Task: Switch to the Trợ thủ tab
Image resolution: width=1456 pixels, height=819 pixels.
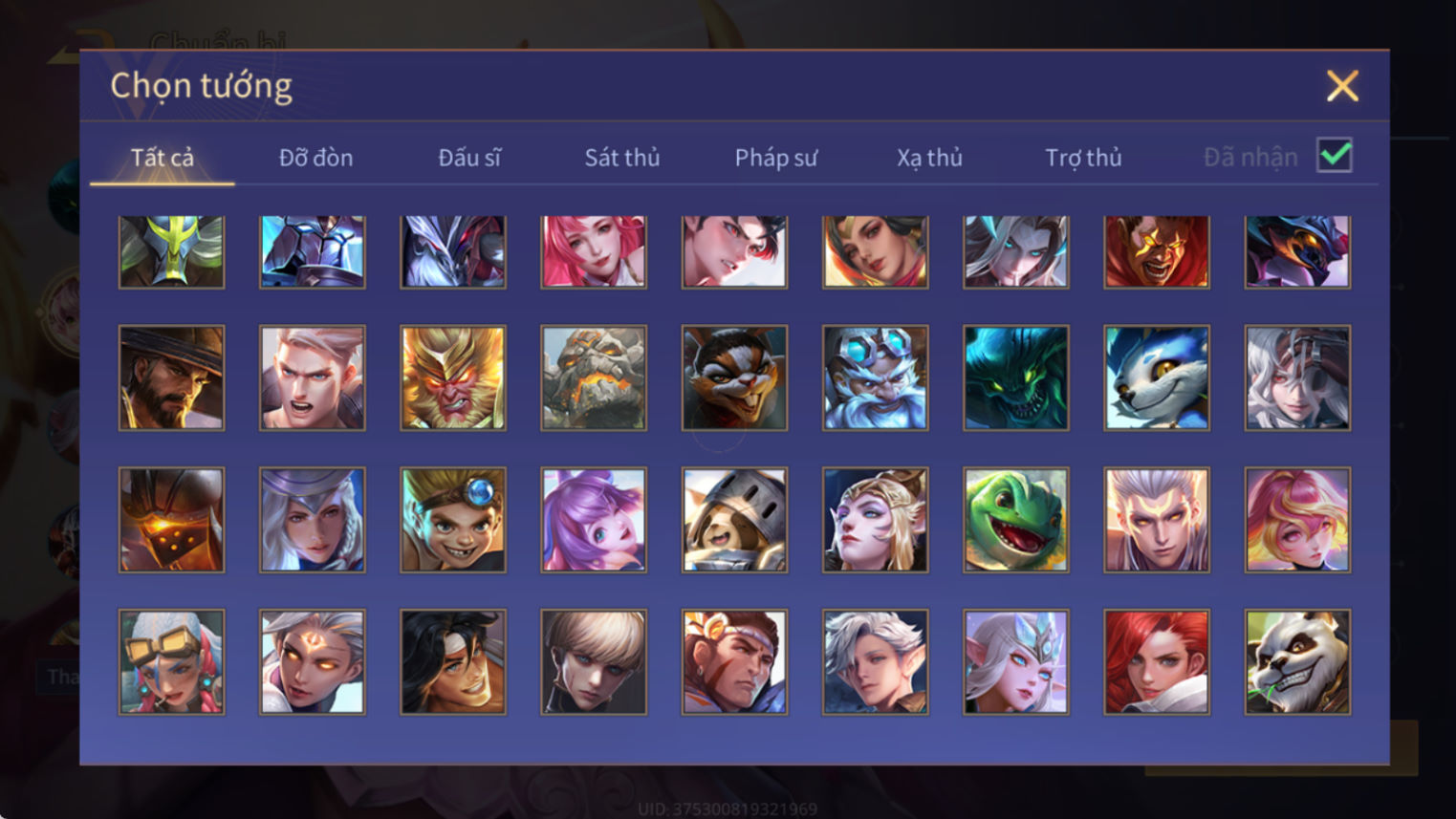Action: tap(1083, 158)
